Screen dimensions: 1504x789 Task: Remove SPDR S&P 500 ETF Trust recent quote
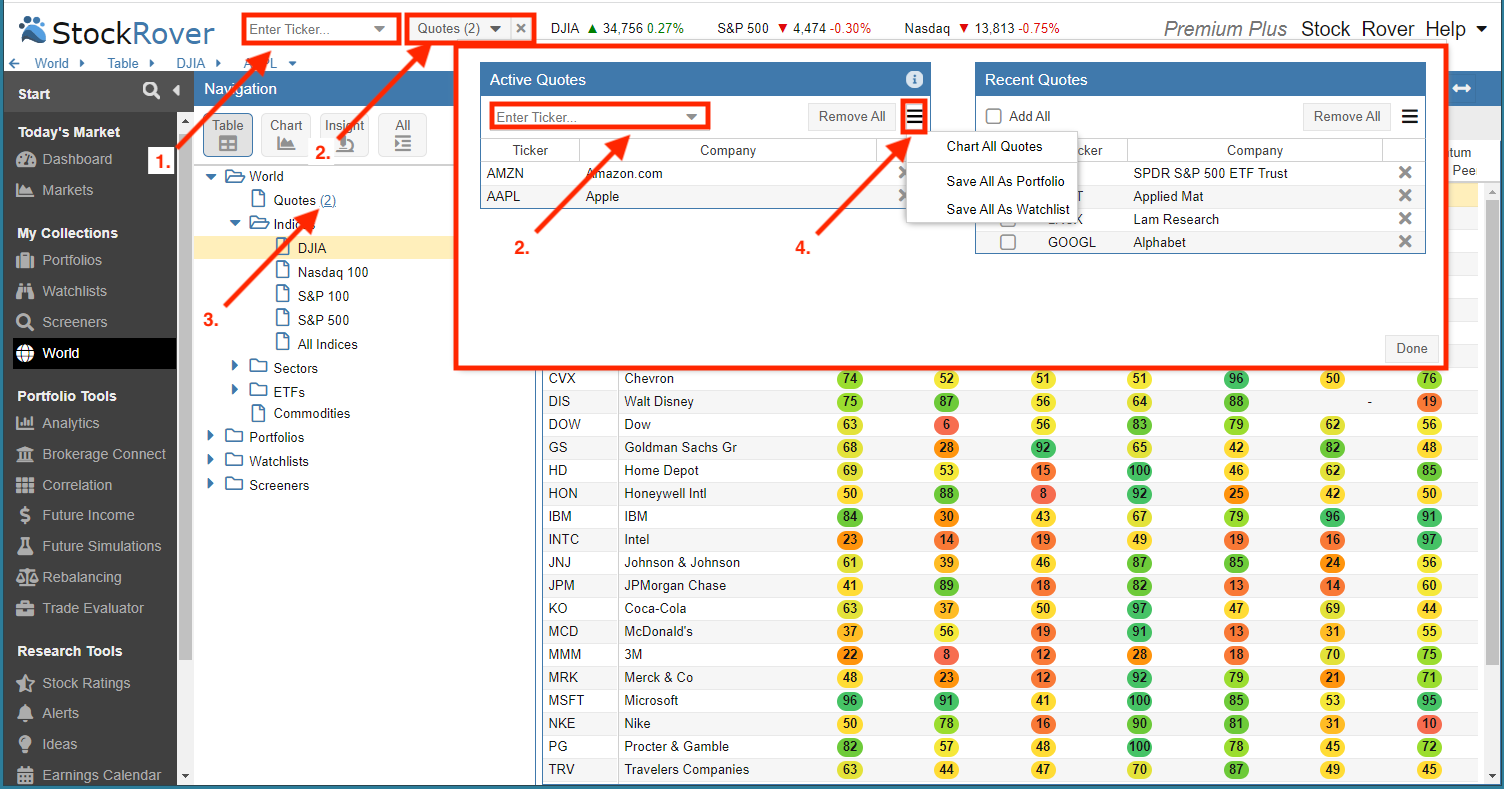pyautogui.click(x=1405, y=173)
